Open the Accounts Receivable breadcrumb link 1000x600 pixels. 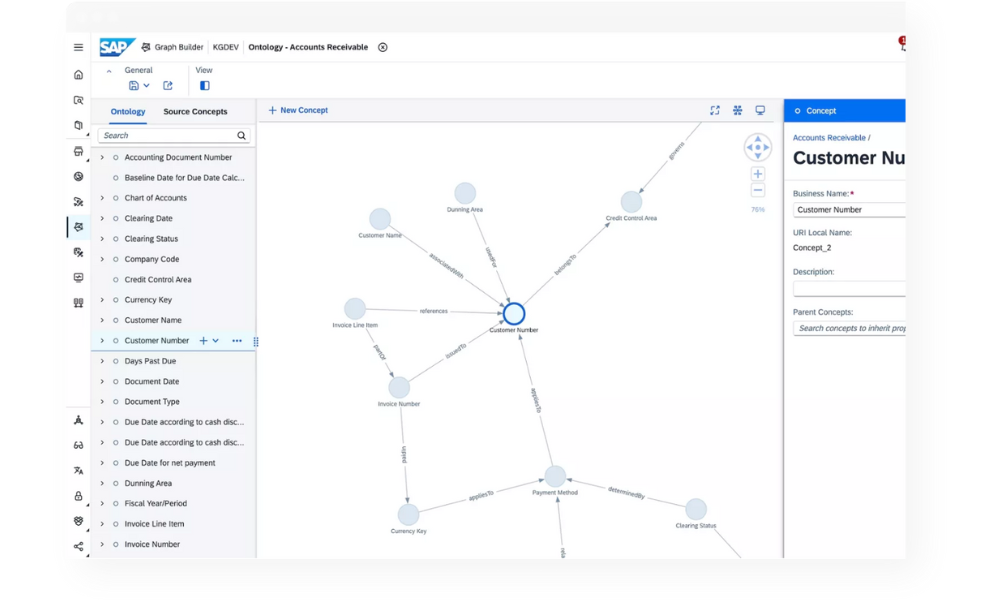point(829,138)
